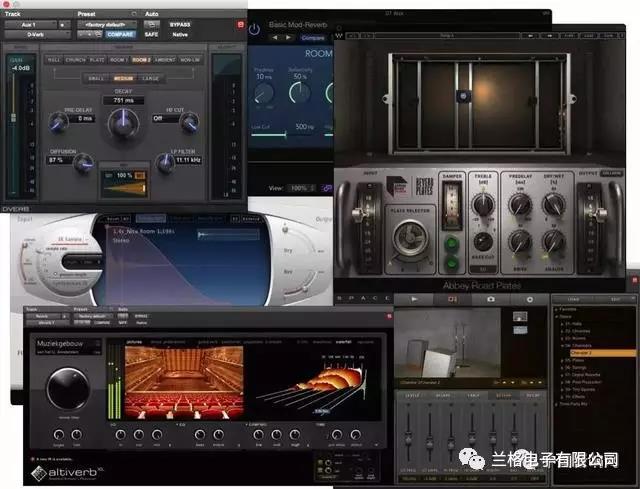Click the D-Verb HF Cut knob
Screen dimensions: 640x489
pyautogui.click(x=189, y=122)
